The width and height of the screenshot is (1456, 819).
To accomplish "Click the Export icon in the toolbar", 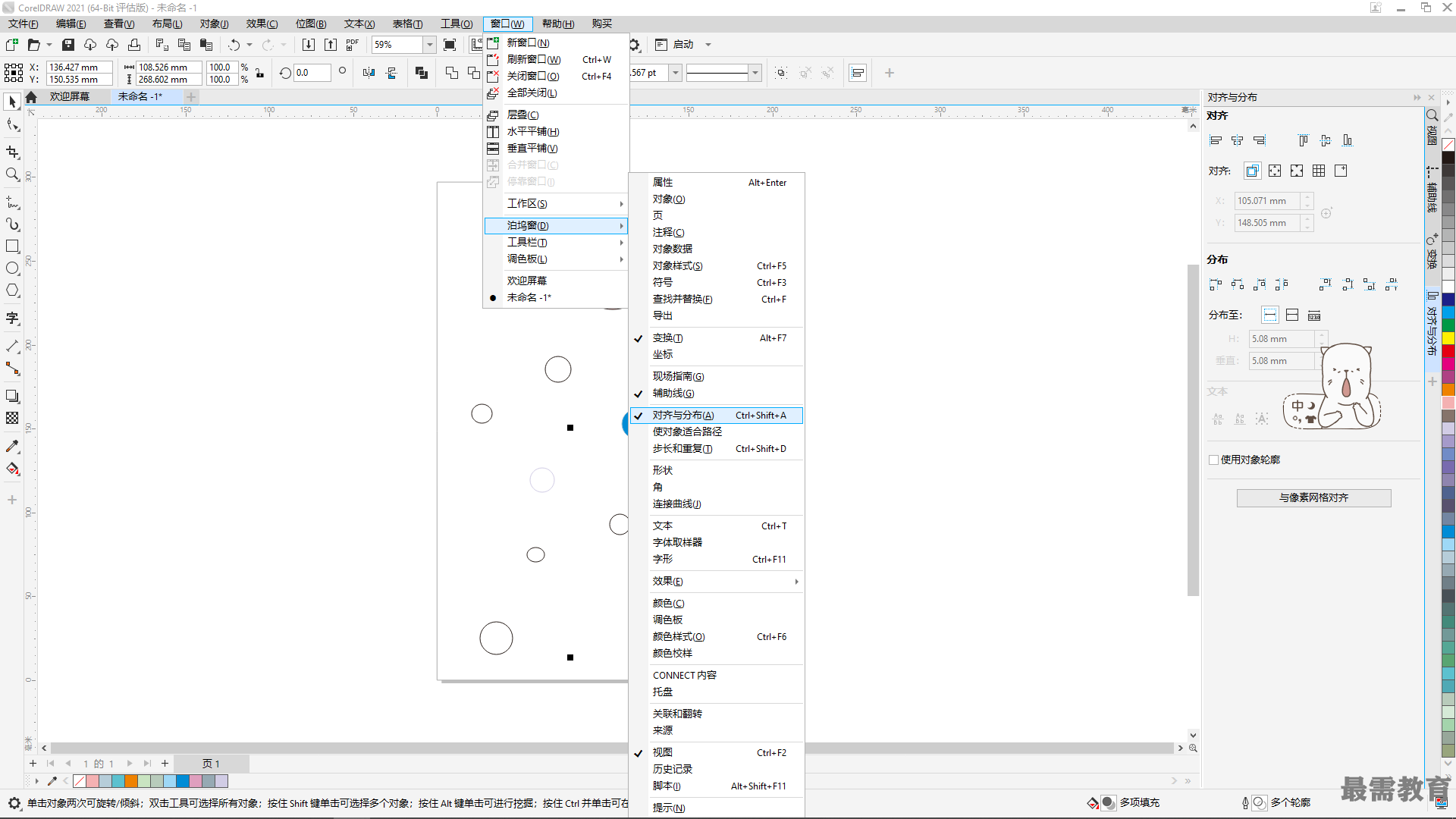I will point(330,45).
